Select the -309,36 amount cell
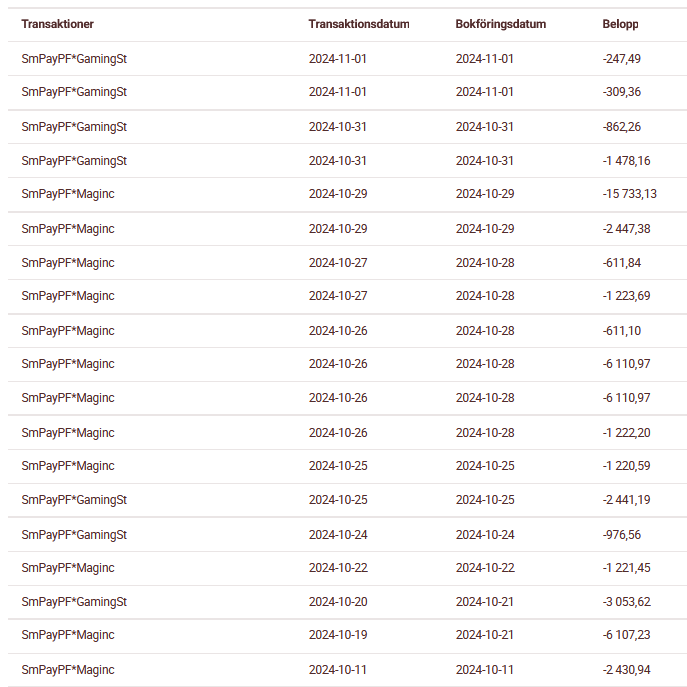Image resolution: width=687 pixels, height=687 pixels. (622, 92)
